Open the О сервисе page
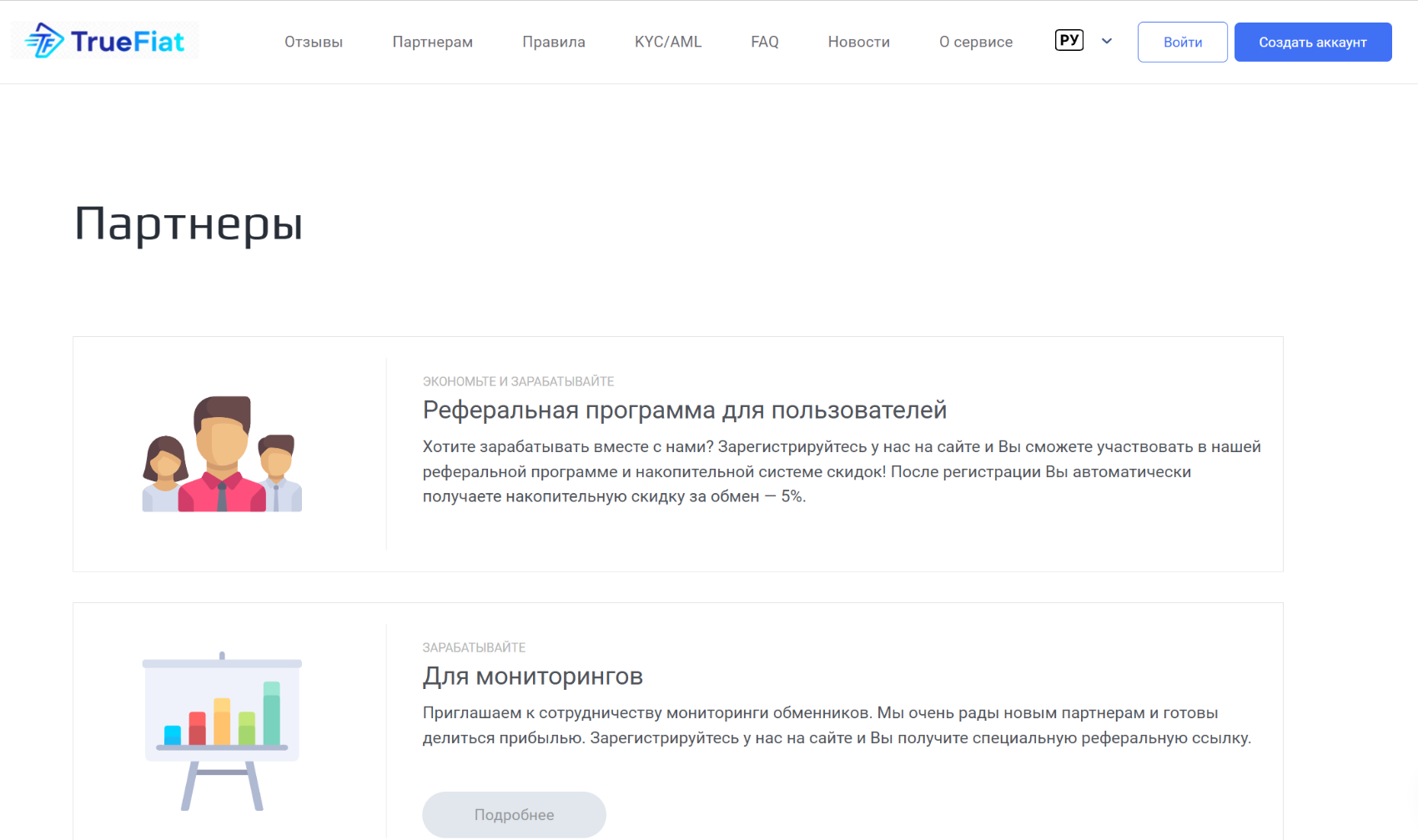The image size is (1418, 840). click(x=976, y=42)
